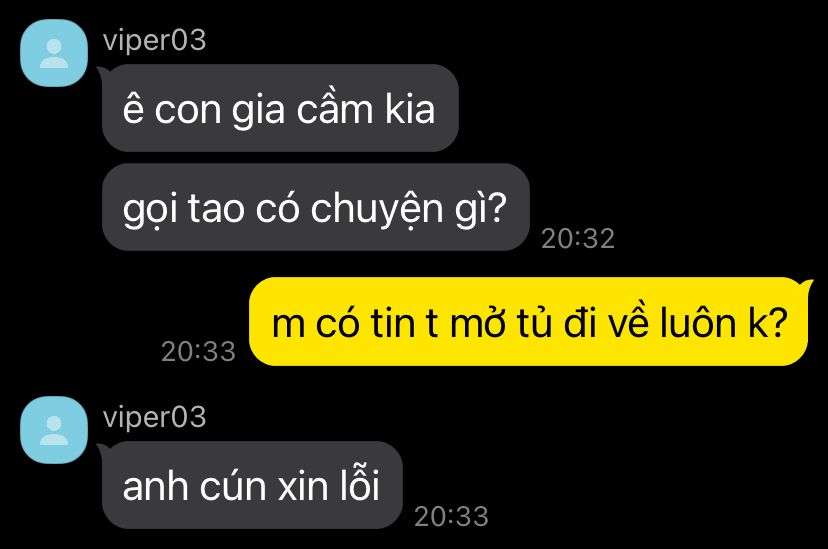
Task: Click the top viper03 username label
Action: (x=154, y=41)
